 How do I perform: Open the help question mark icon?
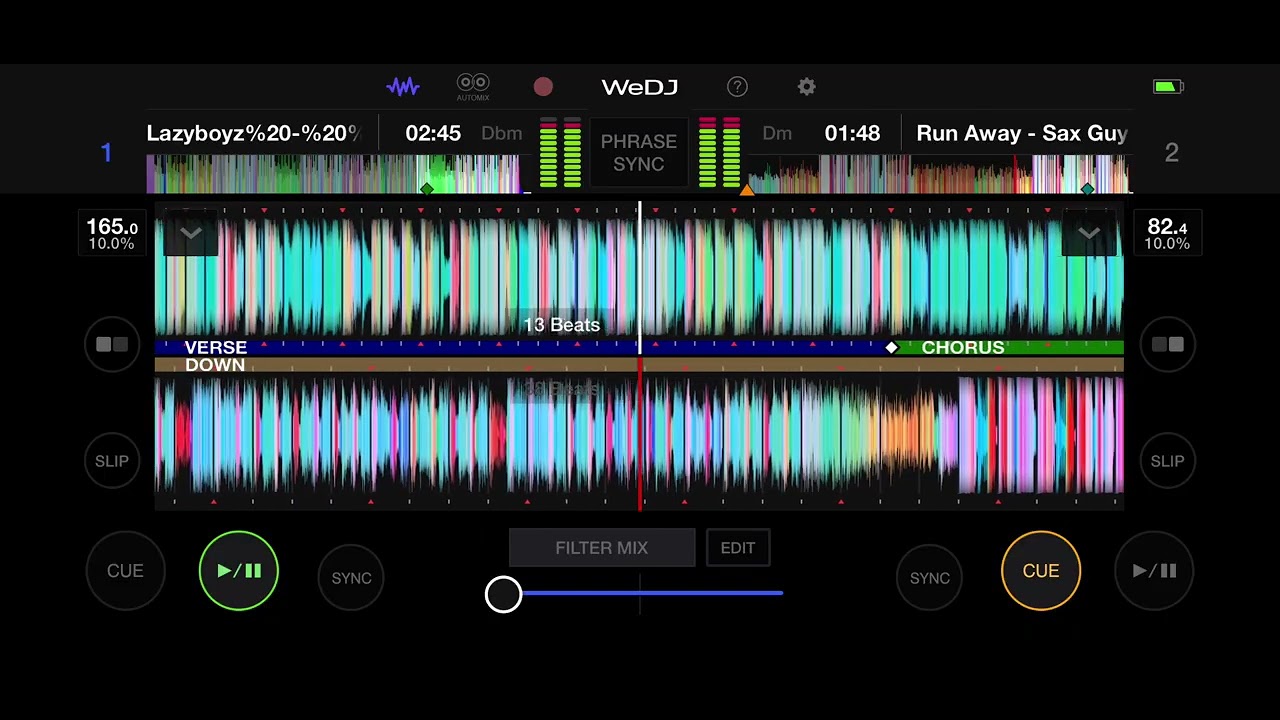(737, 87)
